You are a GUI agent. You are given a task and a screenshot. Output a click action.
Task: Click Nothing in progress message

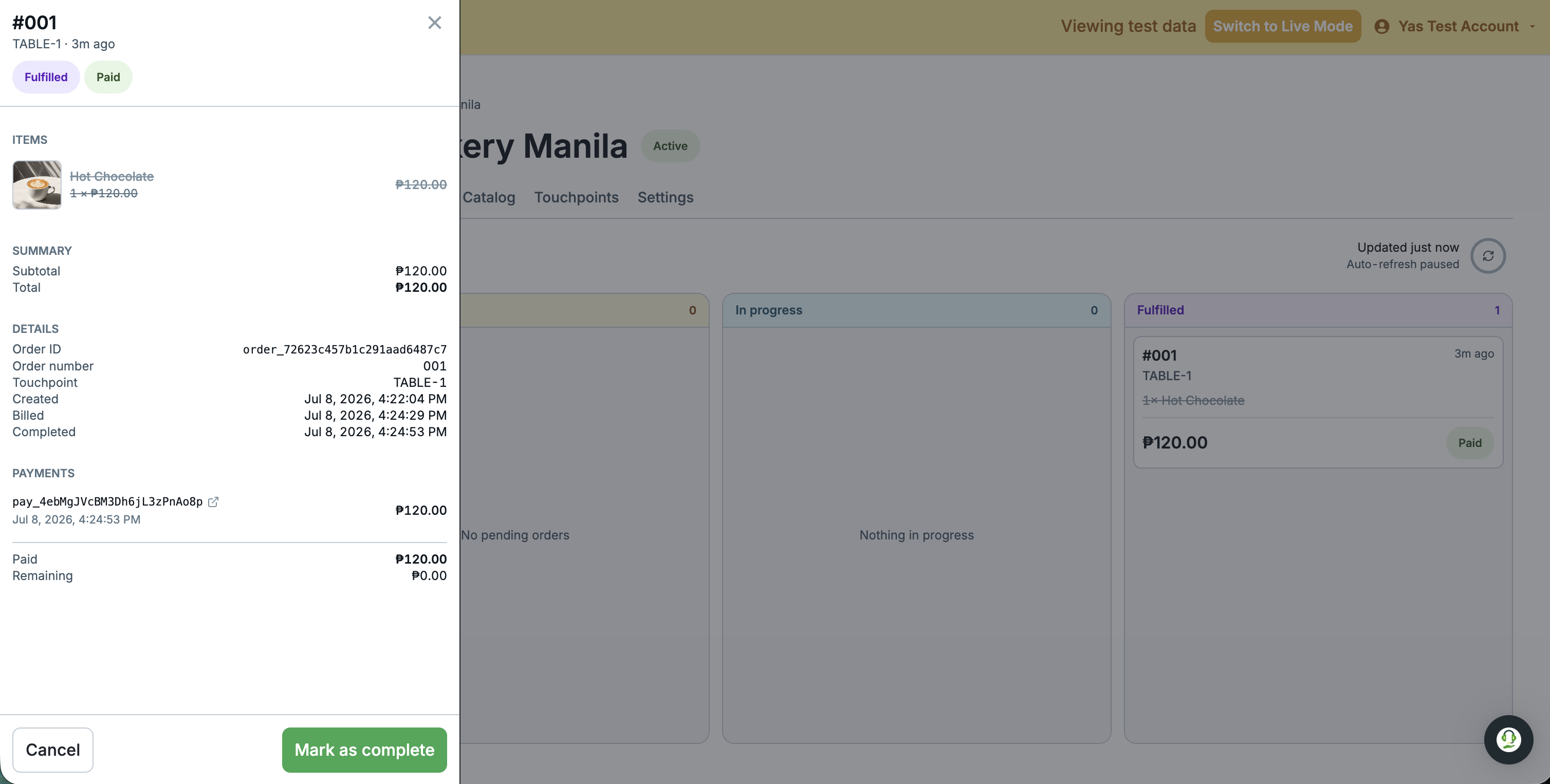point(916,535)
